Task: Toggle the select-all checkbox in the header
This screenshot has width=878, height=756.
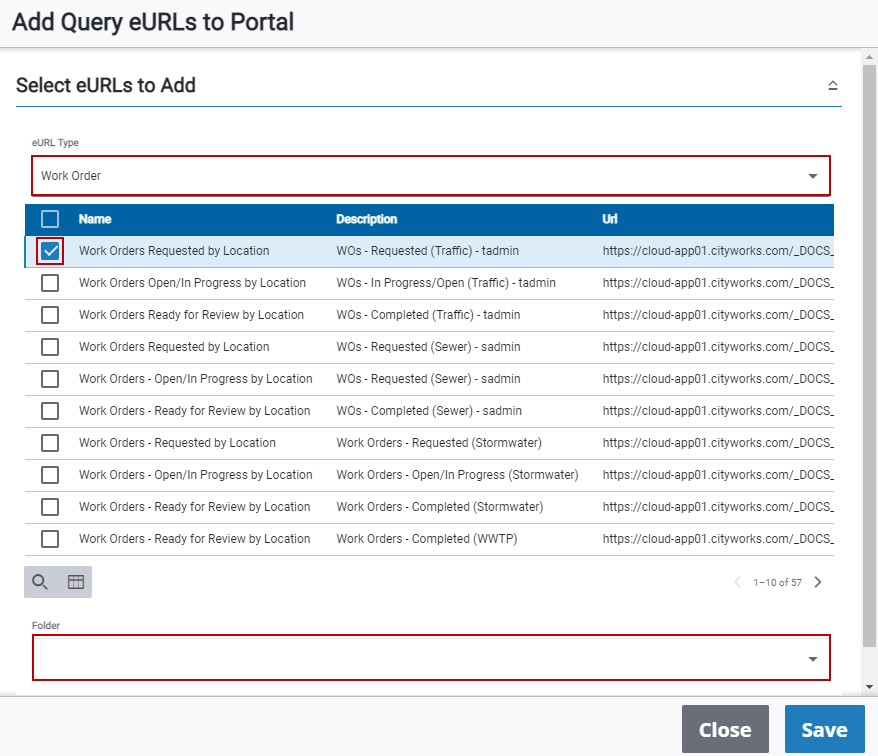Action: click(x=50, y=219)
